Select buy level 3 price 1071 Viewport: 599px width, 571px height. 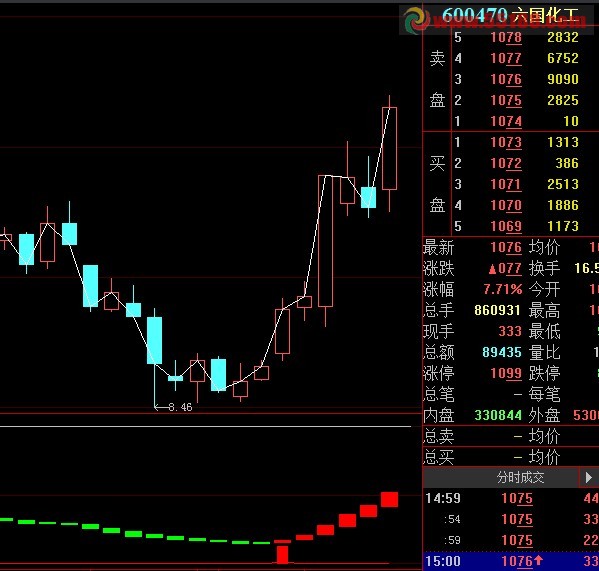506,184
